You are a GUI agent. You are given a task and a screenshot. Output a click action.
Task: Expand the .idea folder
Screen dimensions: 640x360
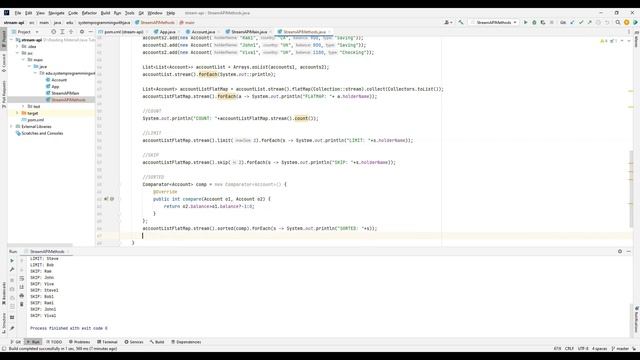(x=18, y=47)
